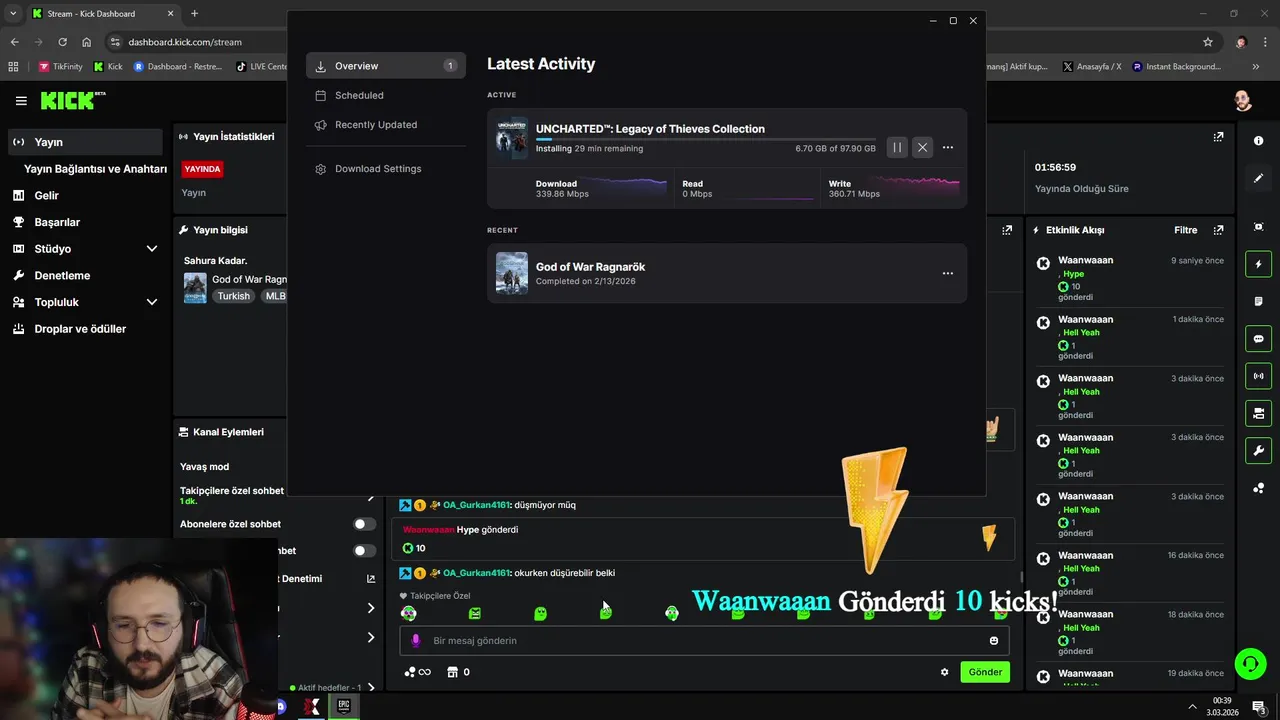Click Waanwaaan username in chat Hype message
Viewport: 1280px width, 720px height.
pyautogui.click(x=428, y=530)
